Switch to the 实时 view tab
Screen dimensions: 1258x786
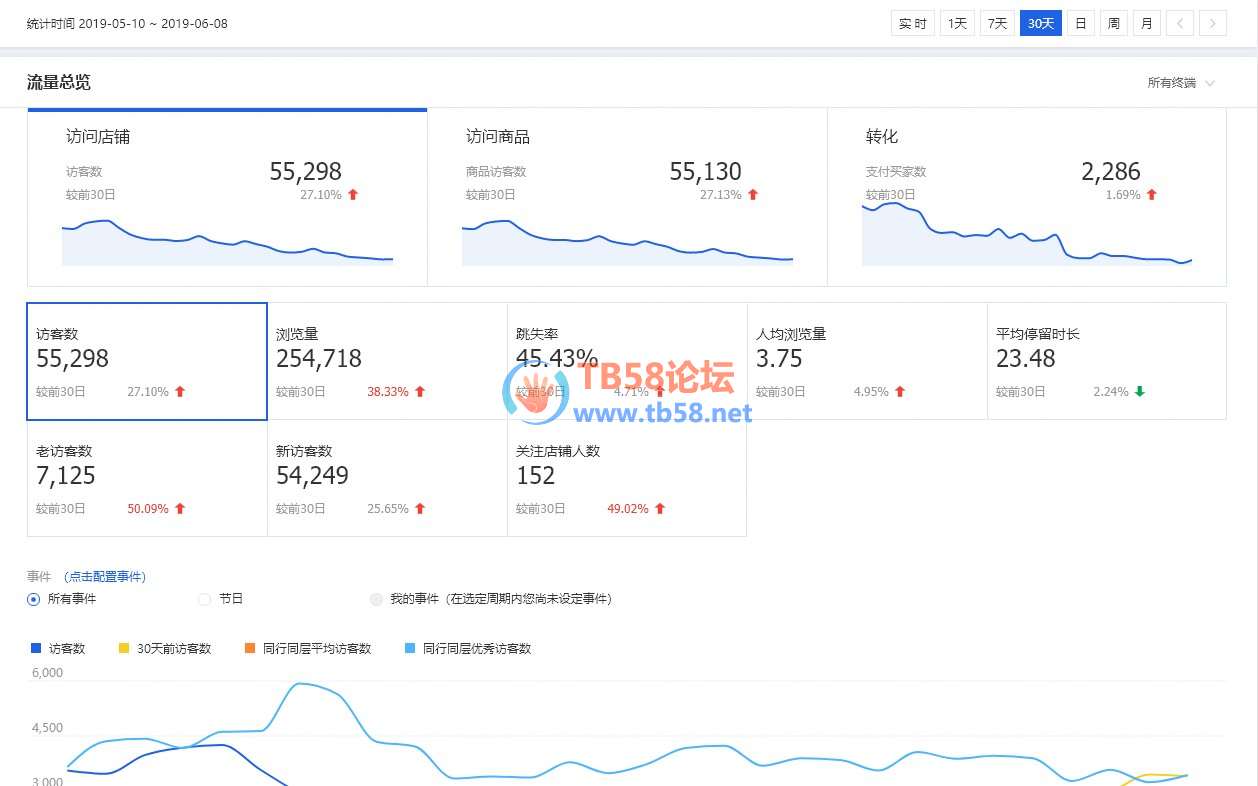coord(912,23)
